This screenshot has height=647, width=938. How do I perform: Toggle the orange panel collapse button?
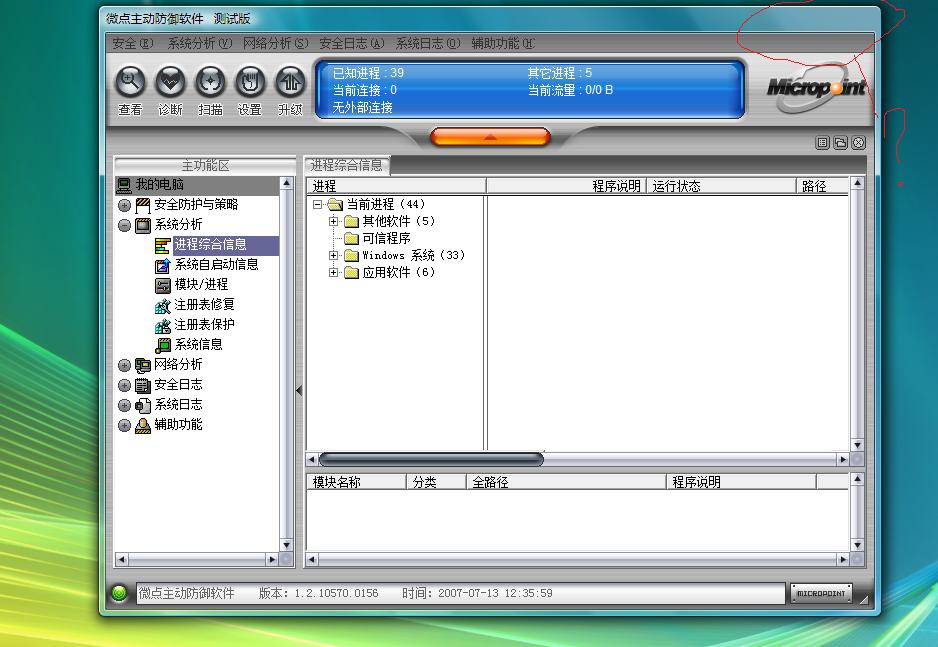tap(490, 137)
